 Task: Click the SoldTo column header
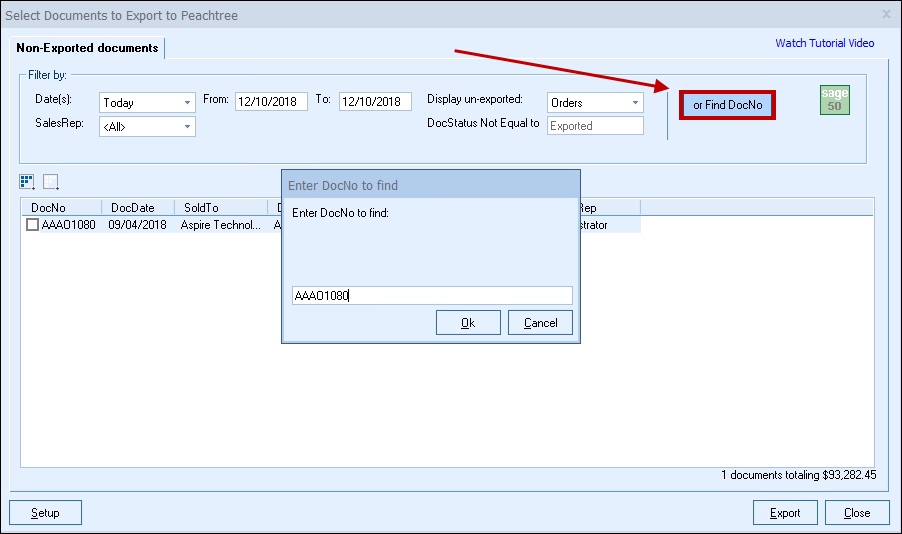coord(220,207)
